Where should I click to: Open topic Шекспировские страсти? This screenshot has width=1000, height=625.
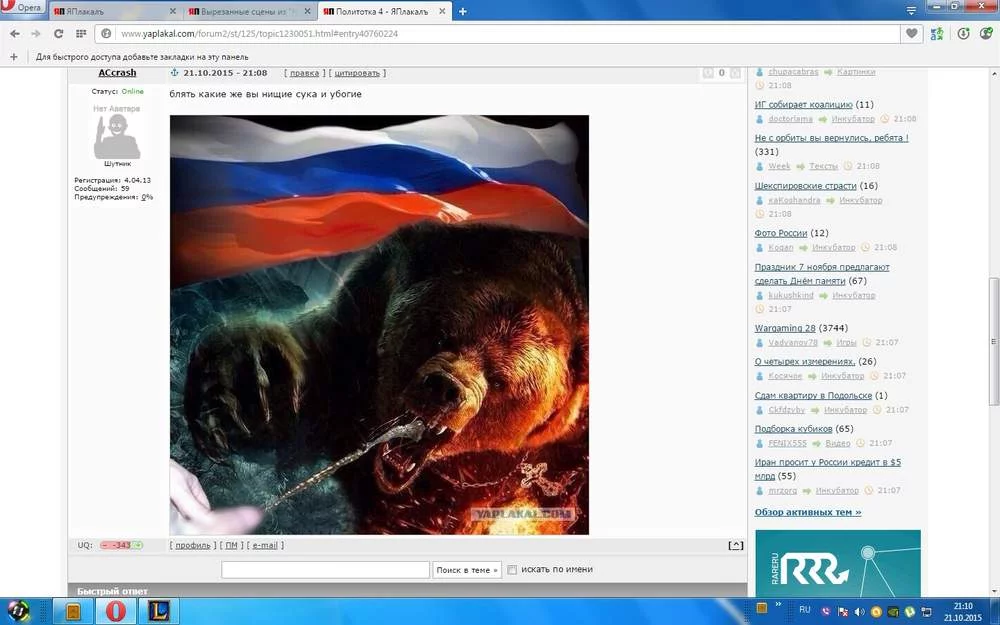pyautogui.click(x=805, y=186)
